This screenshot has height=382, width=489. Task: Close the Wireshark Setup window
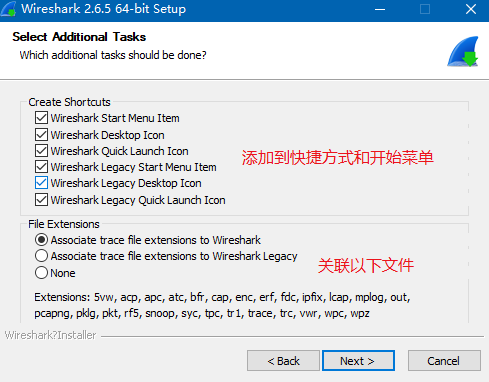click(x=471, y=9)
